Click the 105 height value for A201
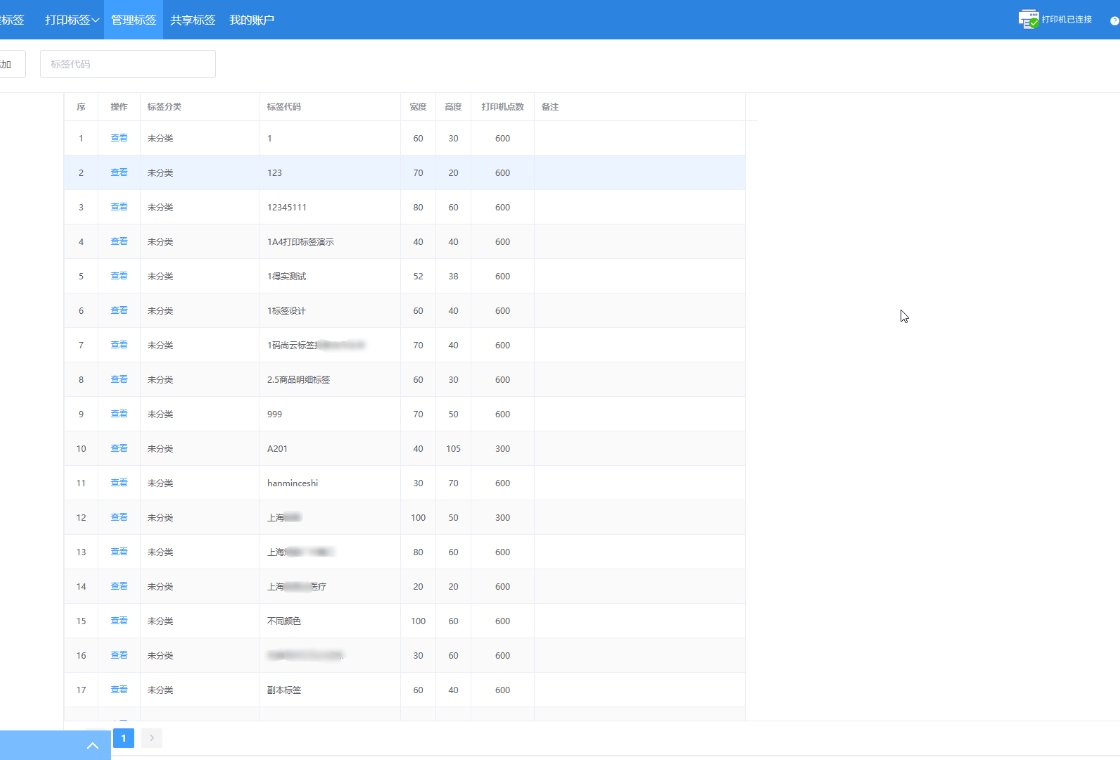 (x=453, y=449)
